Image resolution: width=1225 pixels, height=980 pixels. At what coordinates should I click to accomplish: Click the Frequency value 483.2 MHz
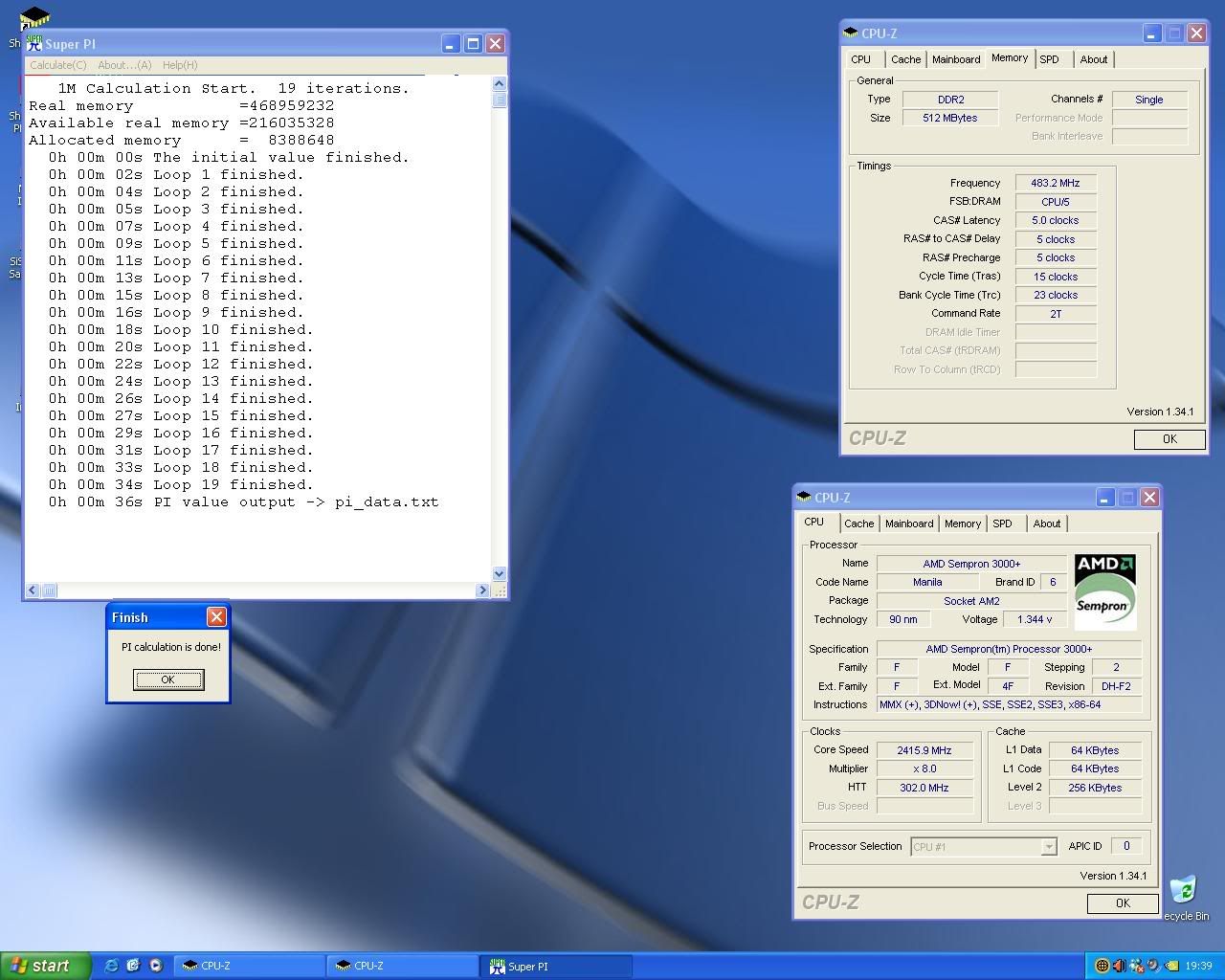tap(1056, 183)
